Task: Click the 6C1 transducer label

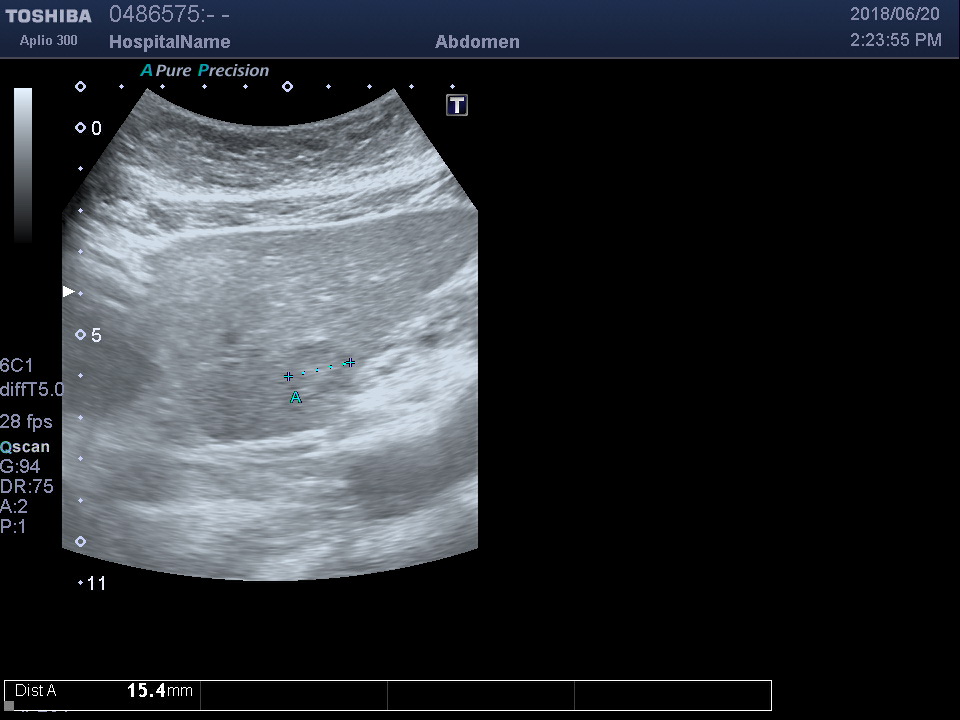Action: click(17, 366)
